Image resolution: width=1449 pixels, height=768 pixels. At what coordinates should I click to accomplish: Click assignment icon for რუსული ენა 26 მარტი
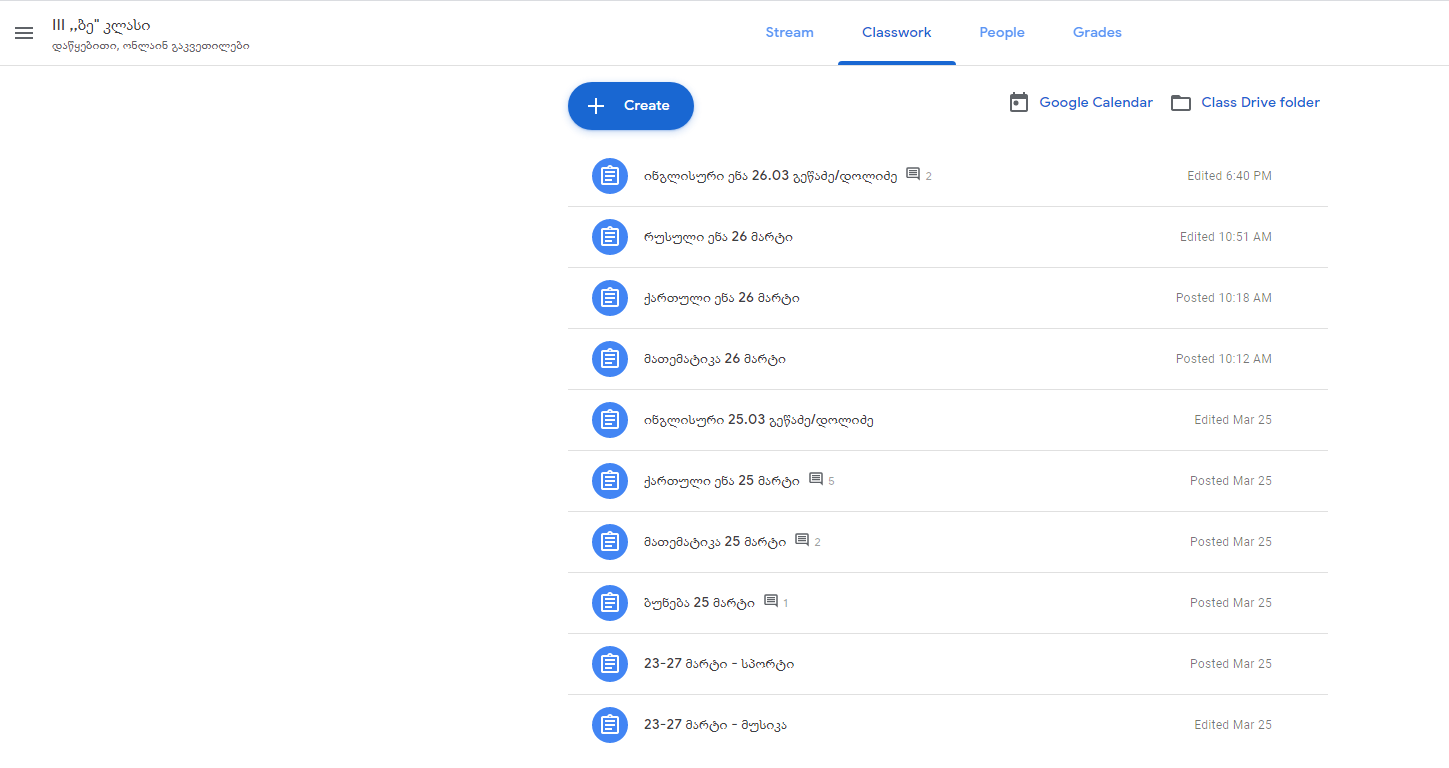pos(610,237)
